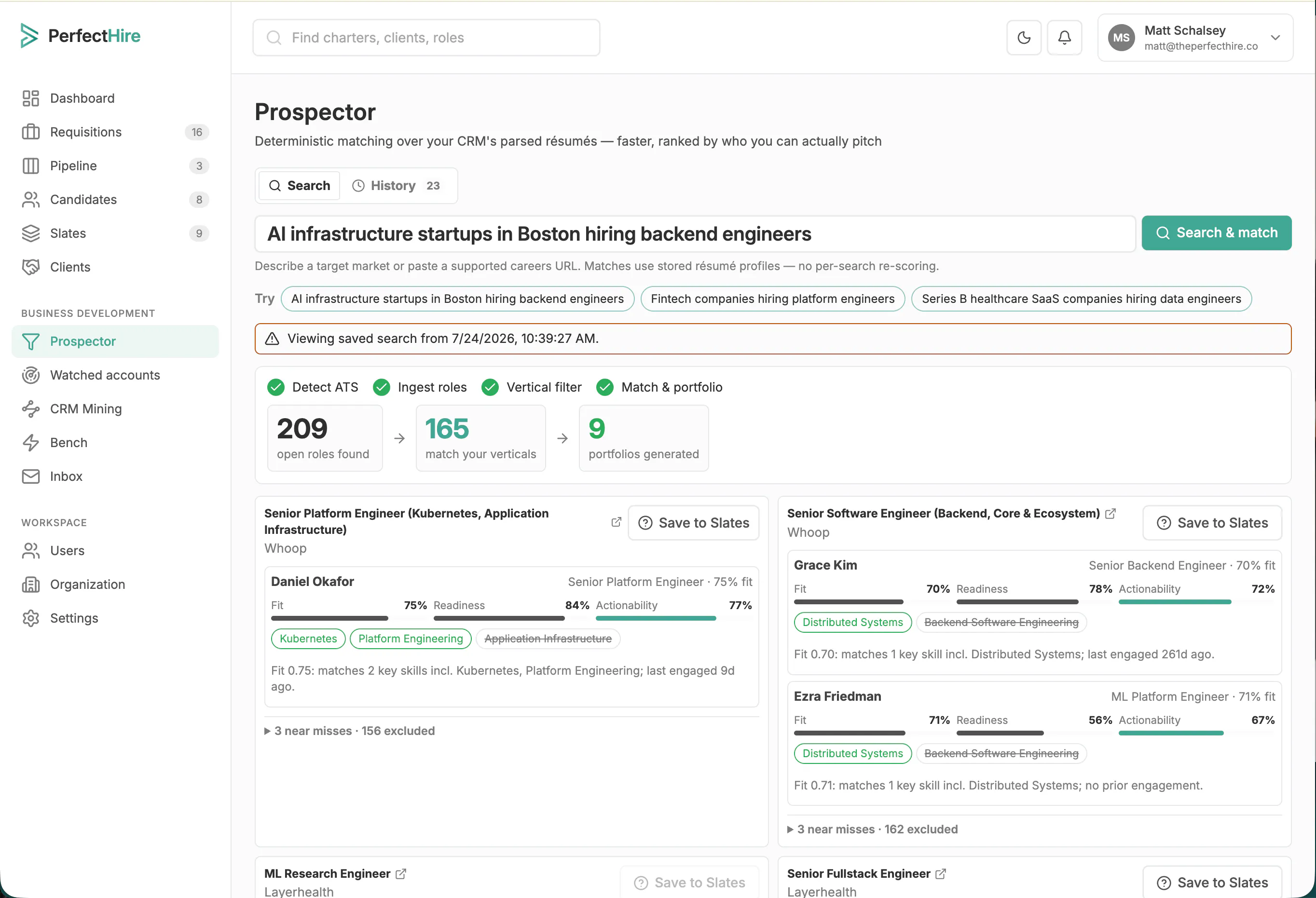
Task: Click the struck-through Application Infrastructure tag
Action: coord(548,639)
